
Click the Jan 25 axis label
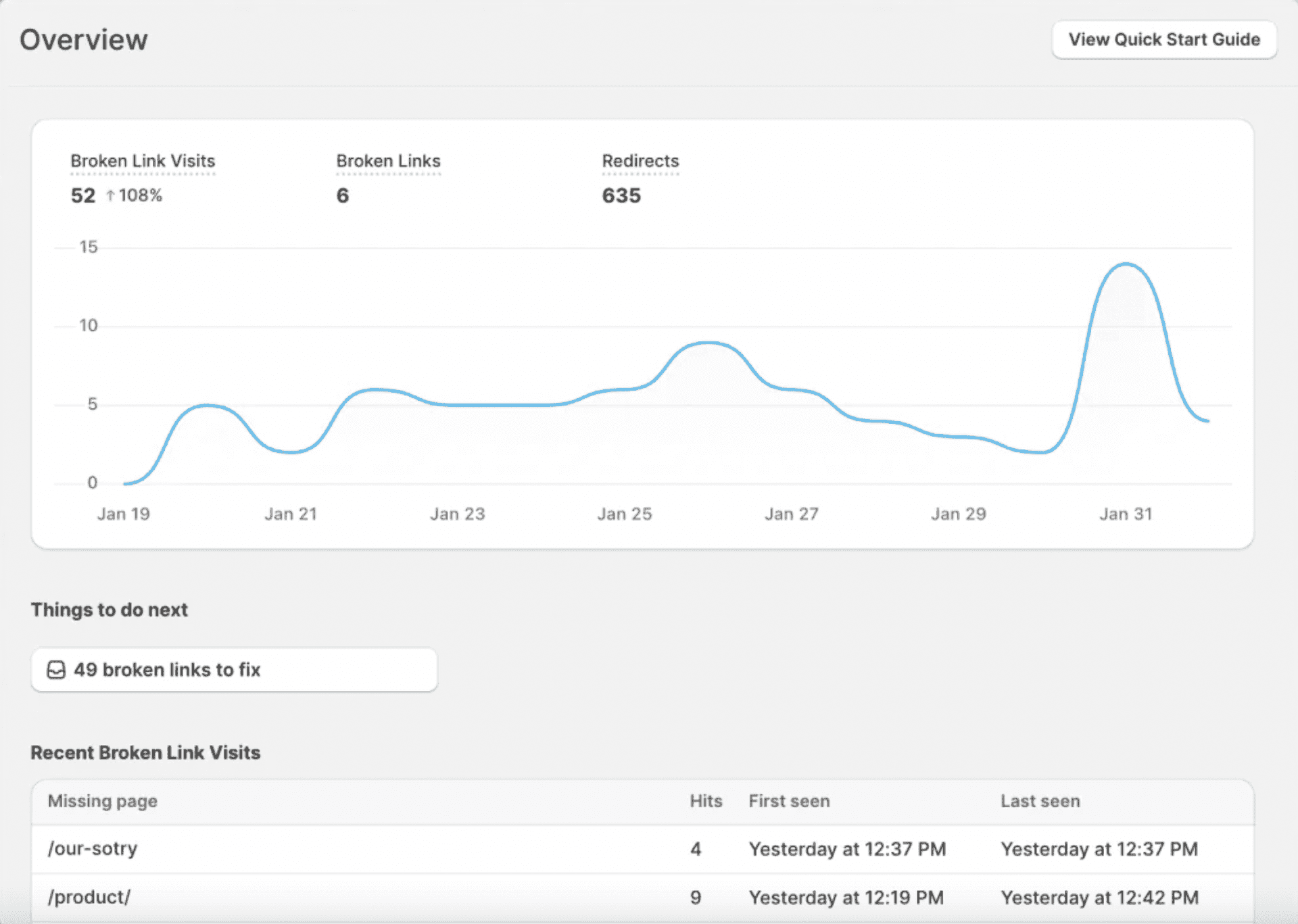625,514
